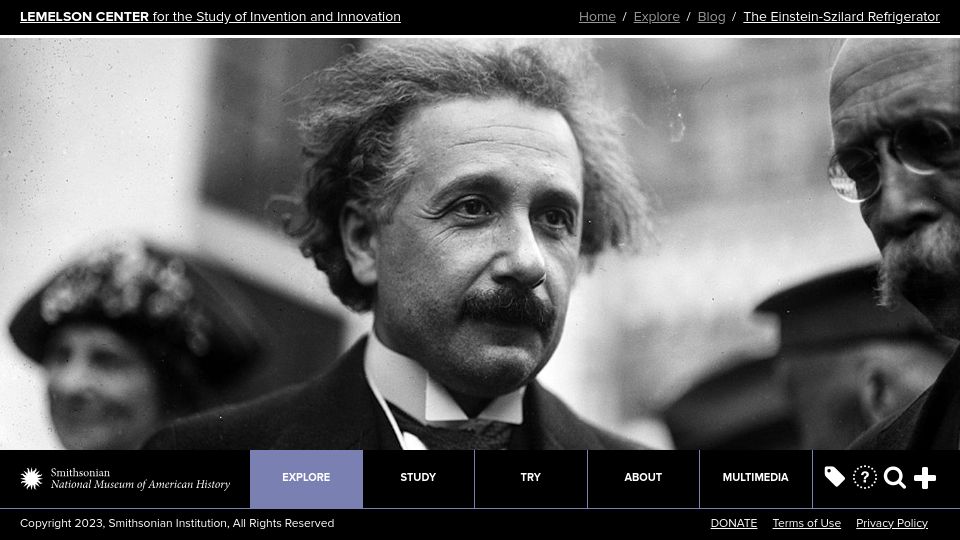Open the DONATE footer link
Screen dimensions: 960x540
coord(733,523)
